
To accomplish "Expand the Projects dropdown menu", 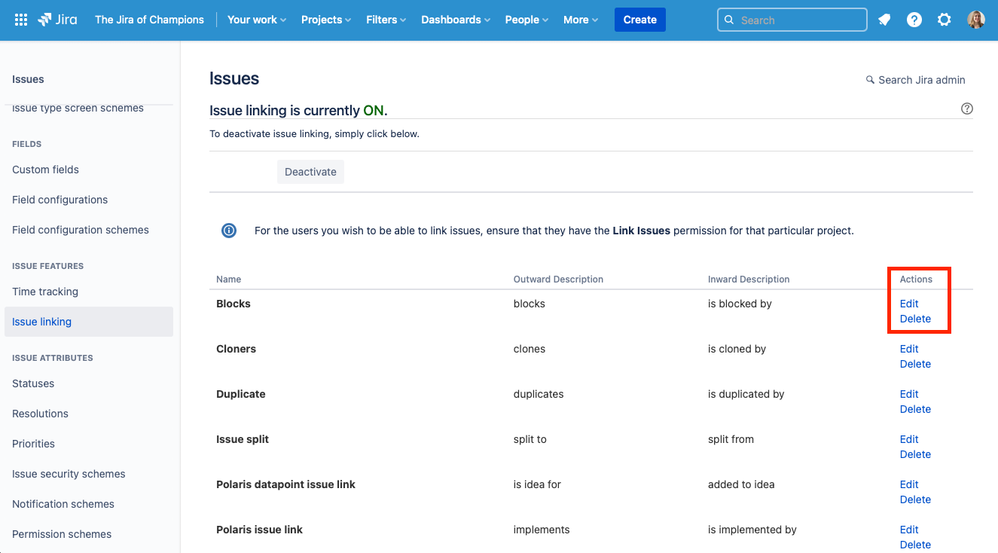I will (x=326, y=19).
